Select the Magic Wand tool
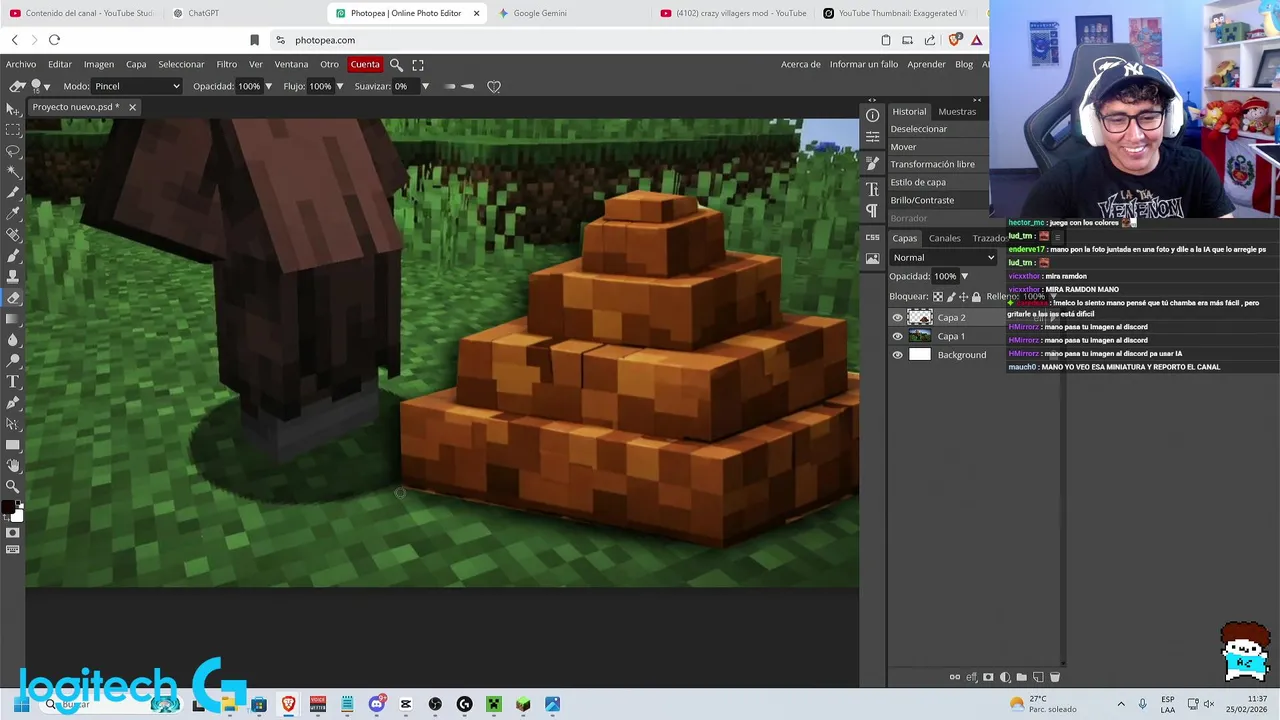This screenshot has height=720, width=1280. coord(12,172)
